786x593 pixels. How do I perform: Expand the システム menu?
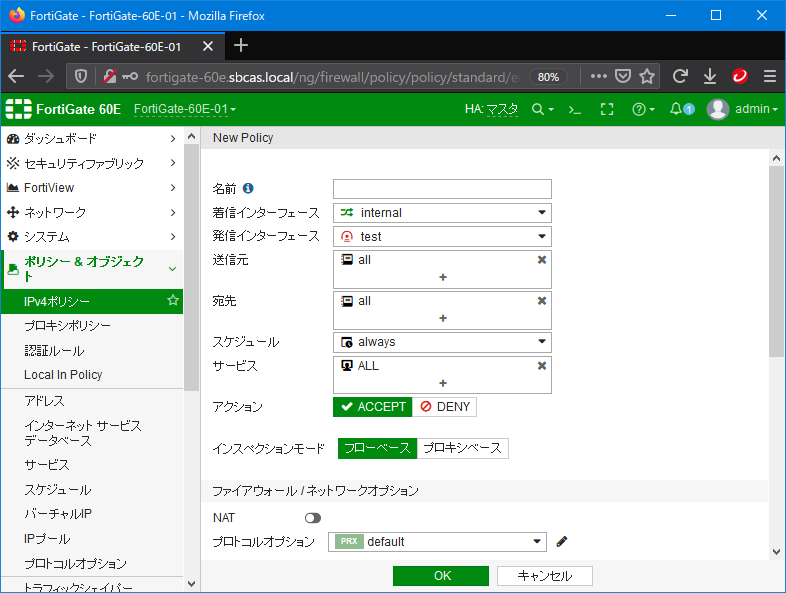click(92, 237)
